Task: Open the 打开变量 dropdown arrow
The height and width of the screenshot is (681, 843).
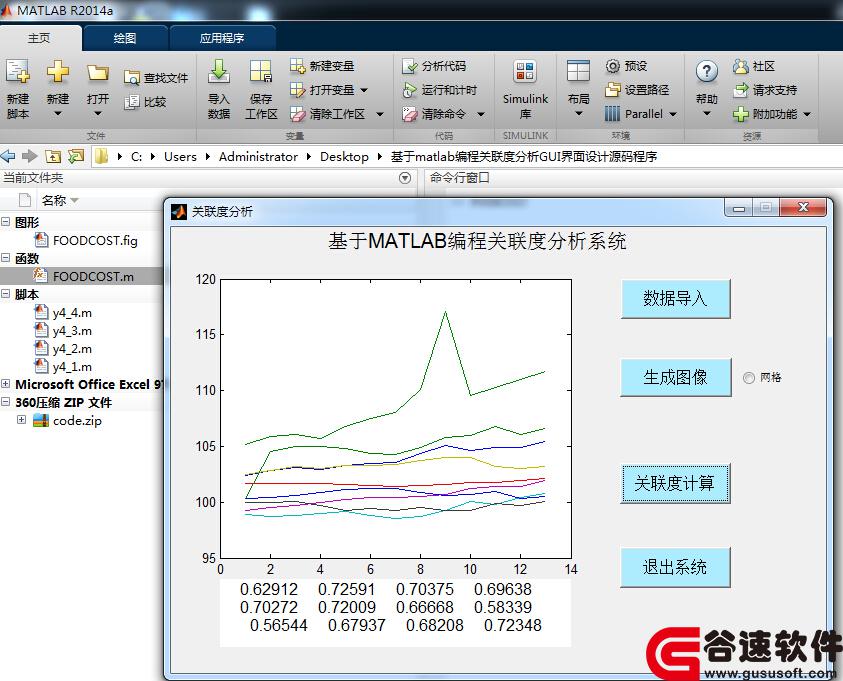Action: point(364,90)
